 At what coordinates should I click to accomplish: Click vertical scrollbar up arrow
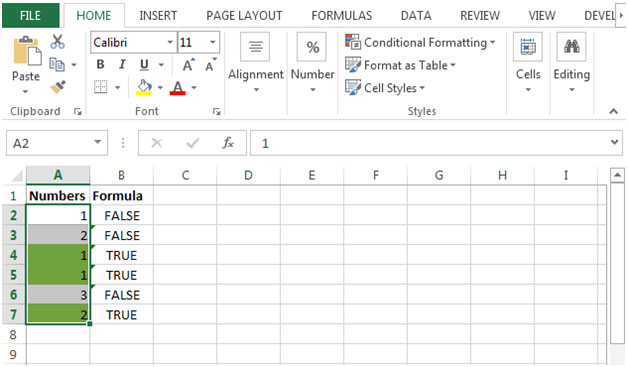click(617, 175)
